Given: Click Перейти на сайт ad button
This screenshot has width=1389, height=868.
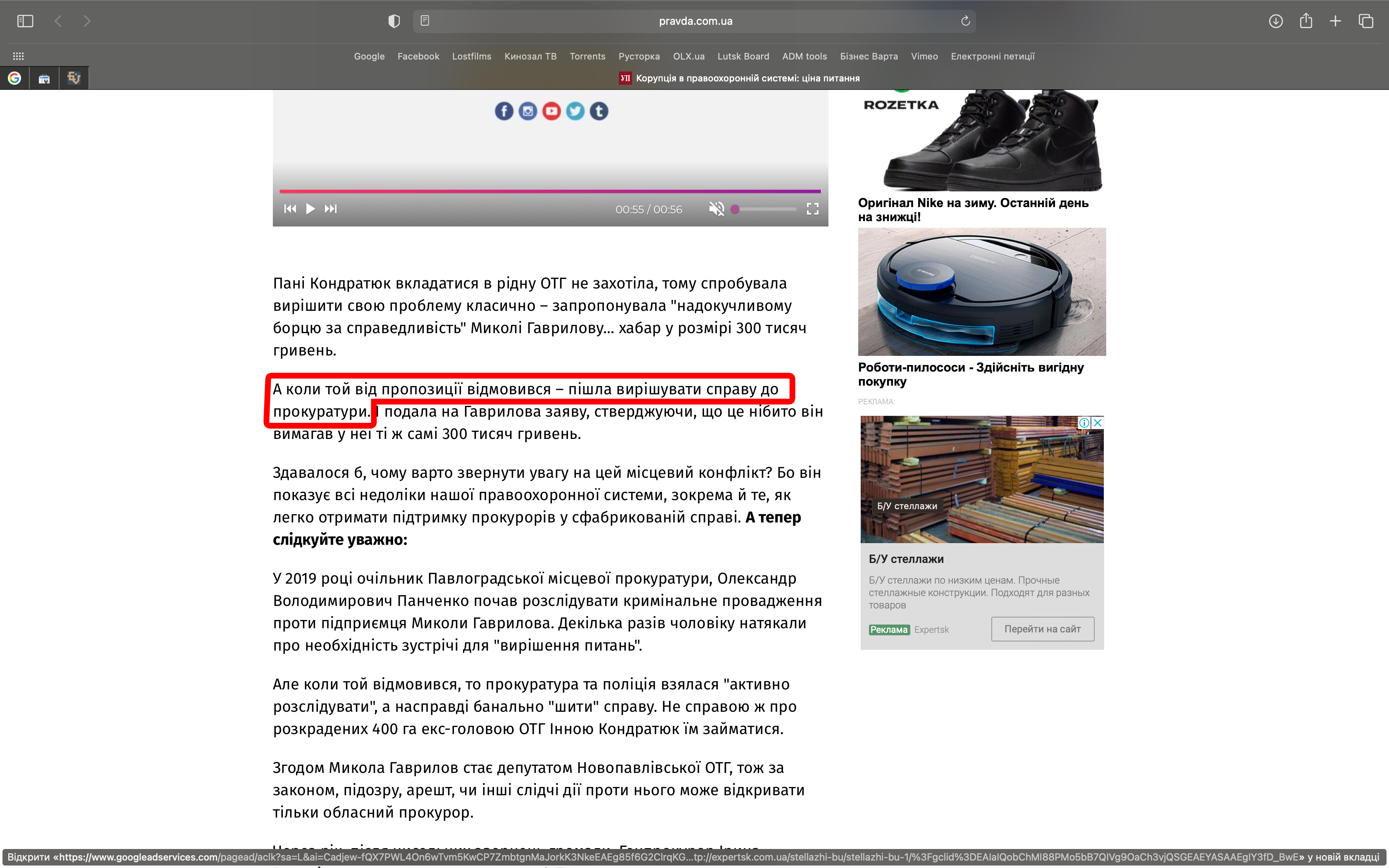Looking at the screenshot, I should pyautogui.click(x=1042, y=629).
